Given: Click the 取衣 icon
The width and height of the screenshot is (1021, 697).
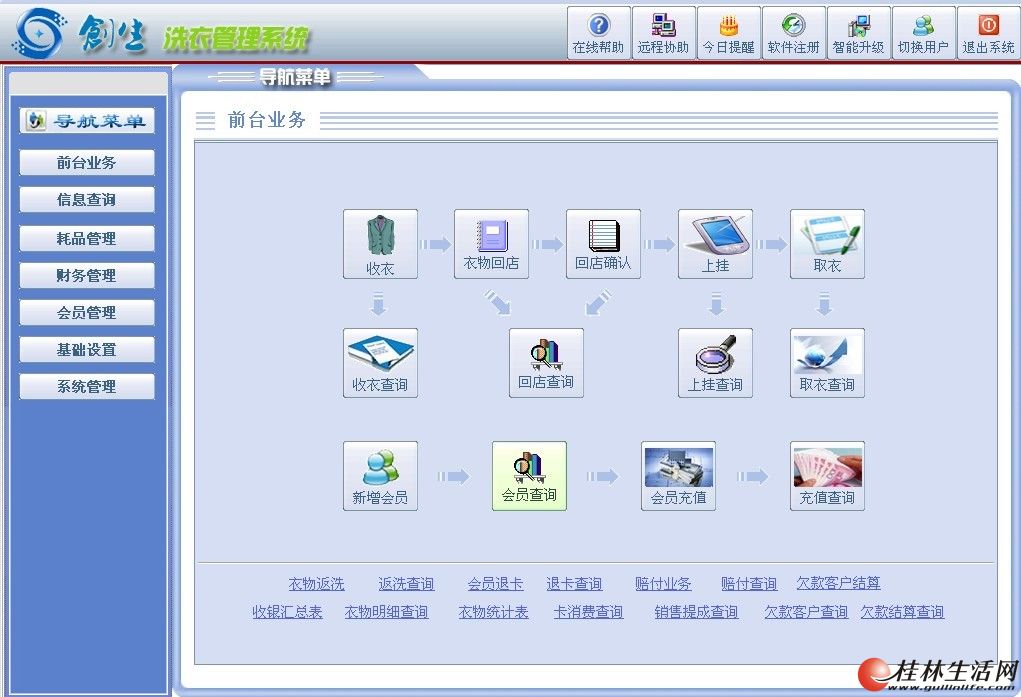Looking at the screenshot, I should click(827, 243).
